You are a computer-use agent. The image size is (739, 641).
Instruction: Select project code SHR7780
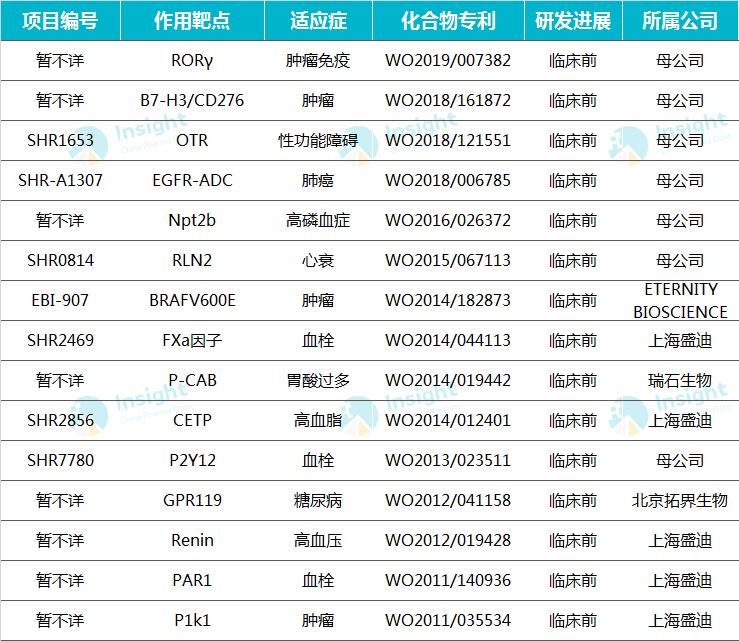60,461
